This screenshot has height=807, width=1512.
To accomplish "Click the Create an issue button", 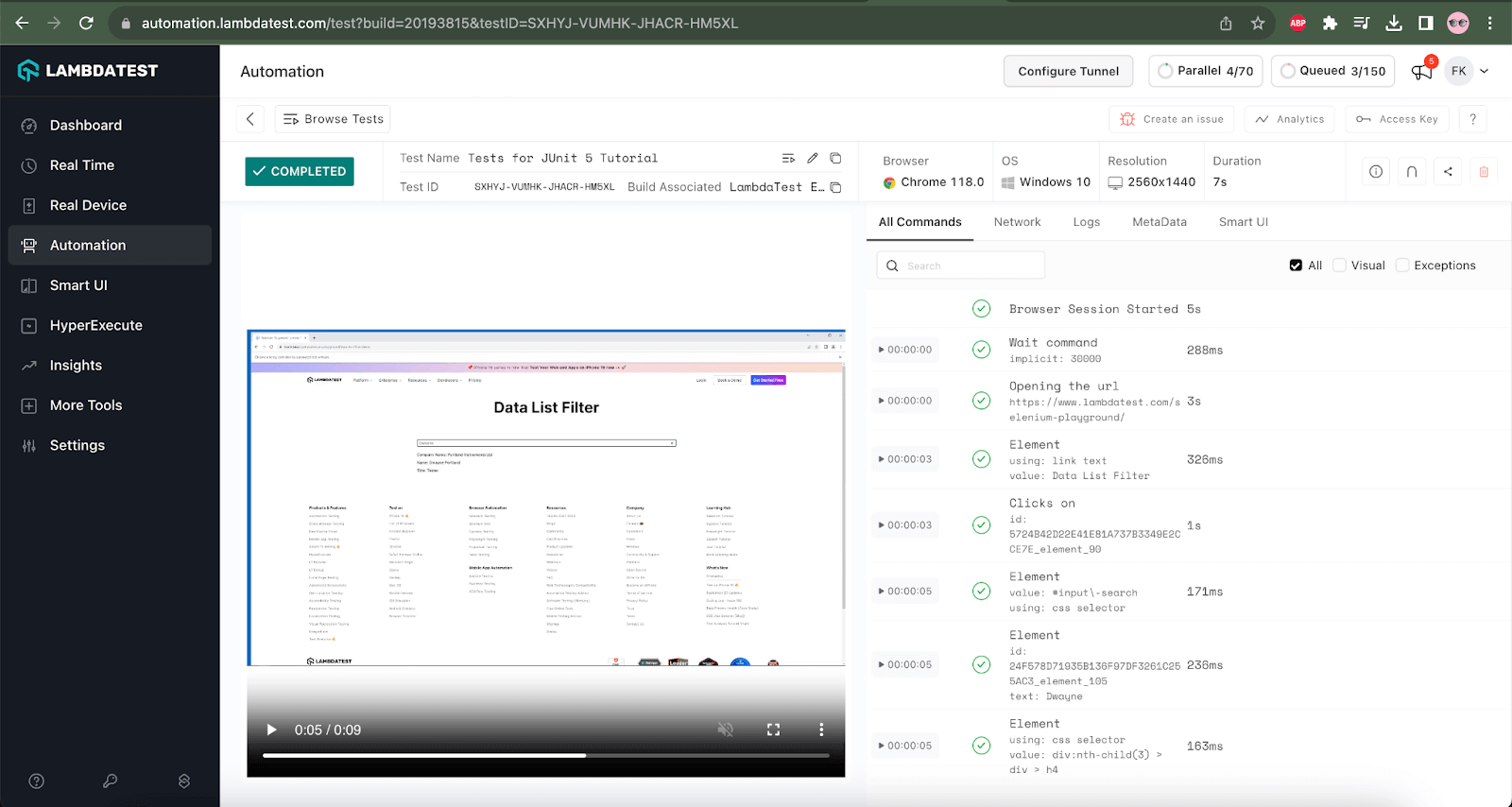I will (1172, 119).
